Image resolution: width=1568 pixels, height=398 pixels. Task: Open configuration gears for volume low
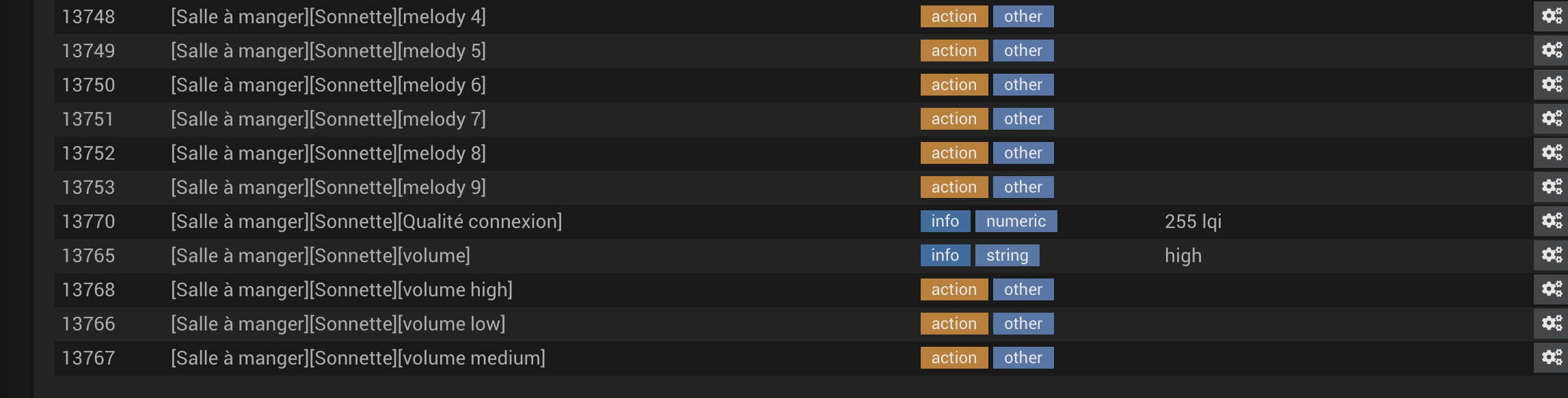click(x=1552, y=324)
